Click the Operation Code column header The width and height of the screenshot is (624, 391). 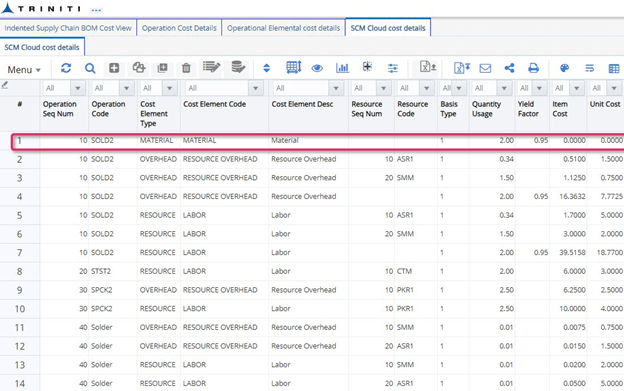108,109
